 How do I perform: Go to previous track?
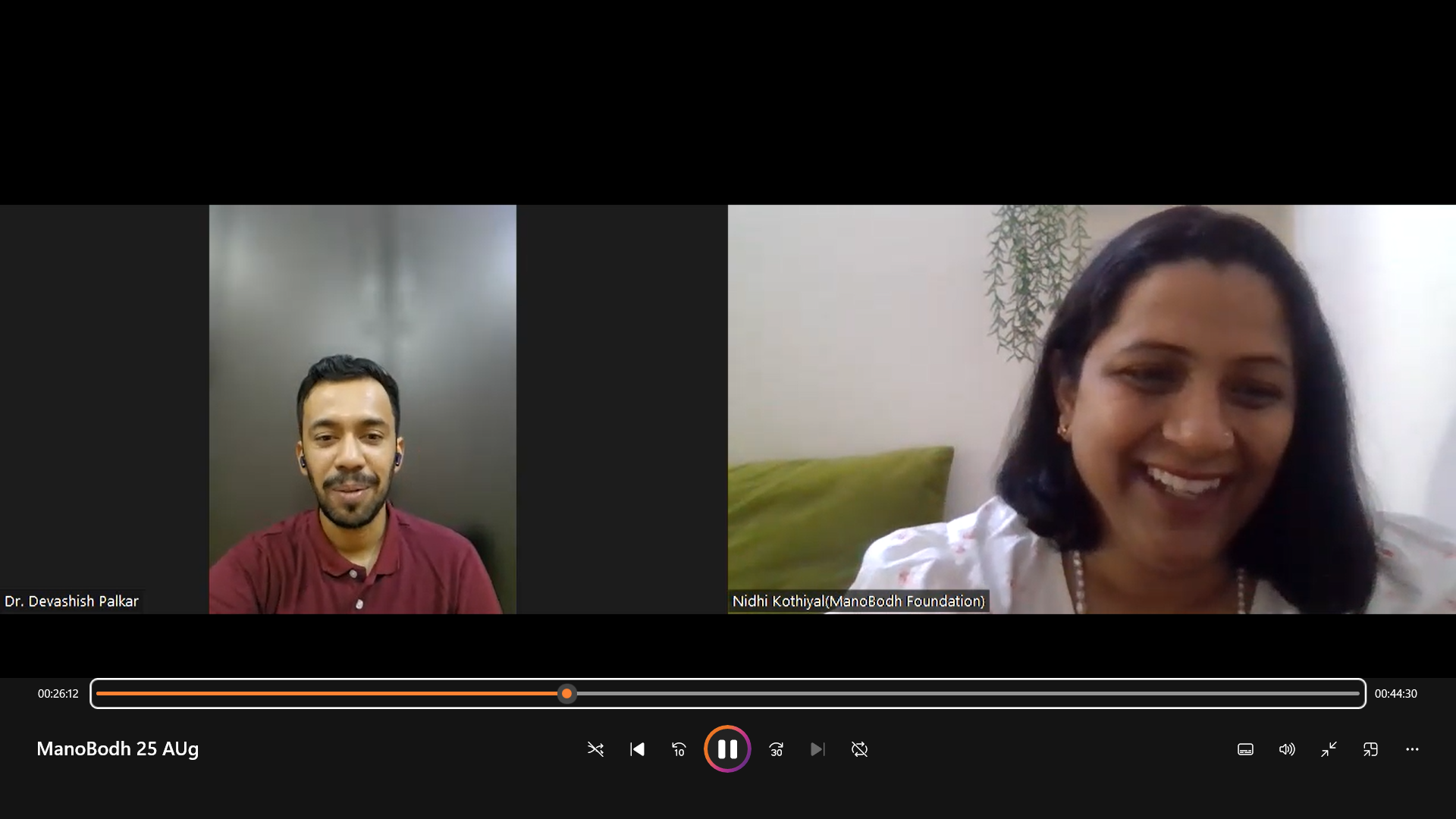coord(637,749)
